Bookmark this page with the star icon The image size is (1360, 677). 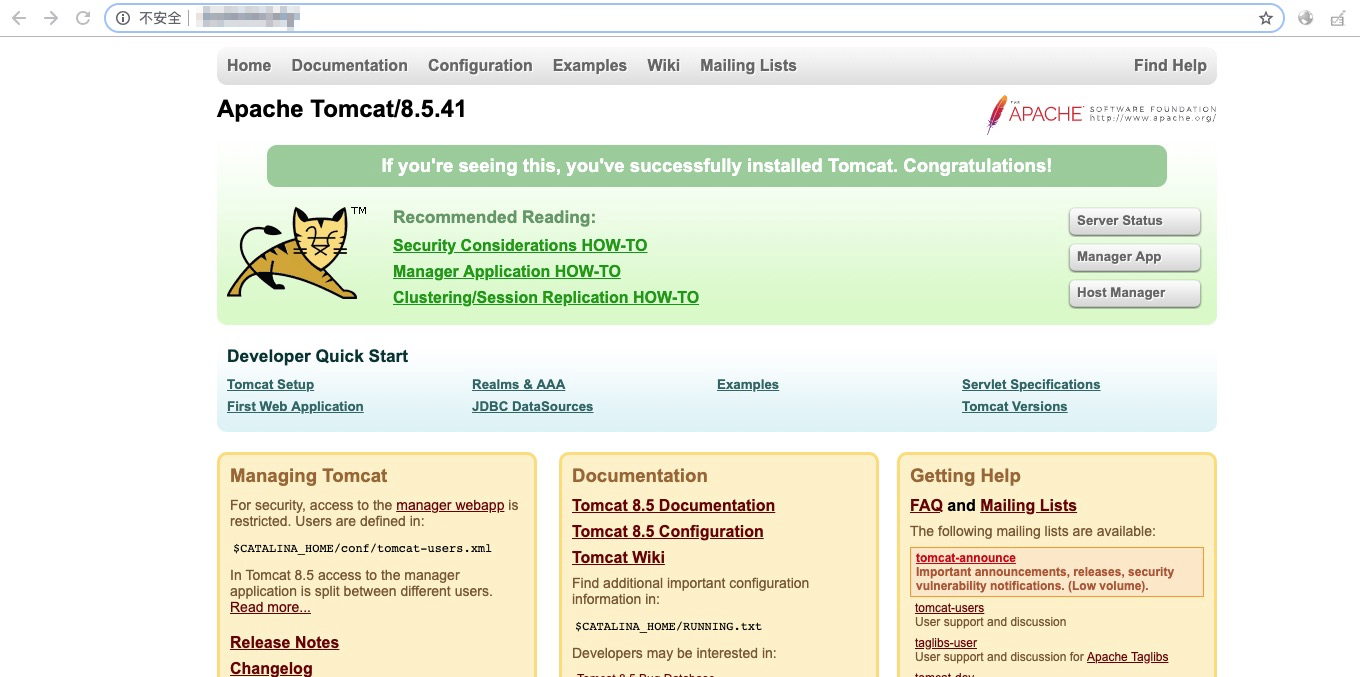pos(1266,18)
